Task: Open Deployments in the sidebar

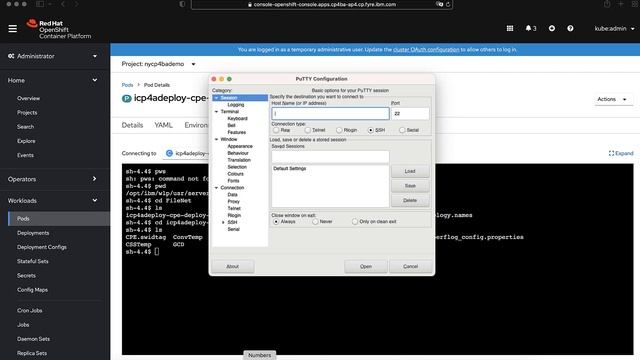Action: 33,233
